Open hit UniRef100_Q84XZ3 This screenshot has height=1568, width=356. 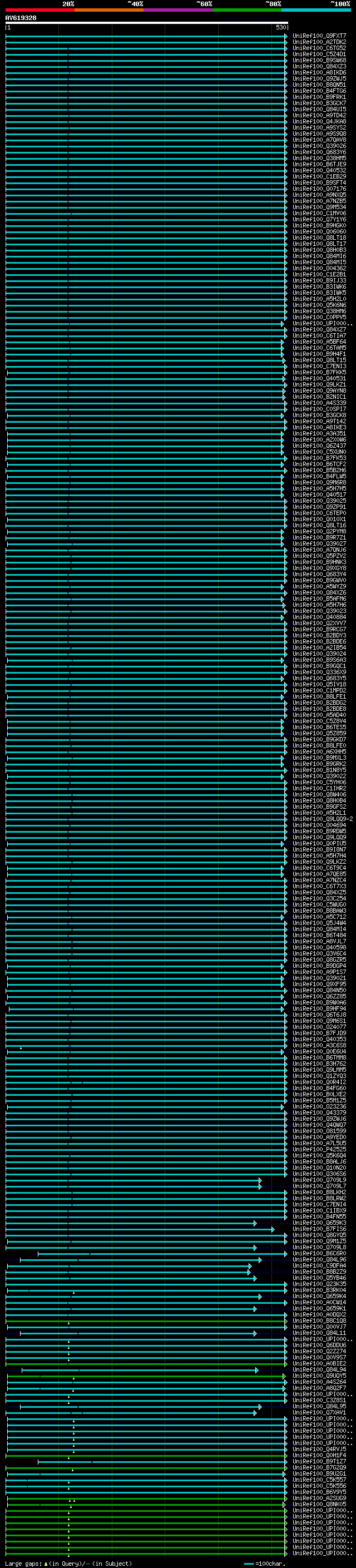319,66
